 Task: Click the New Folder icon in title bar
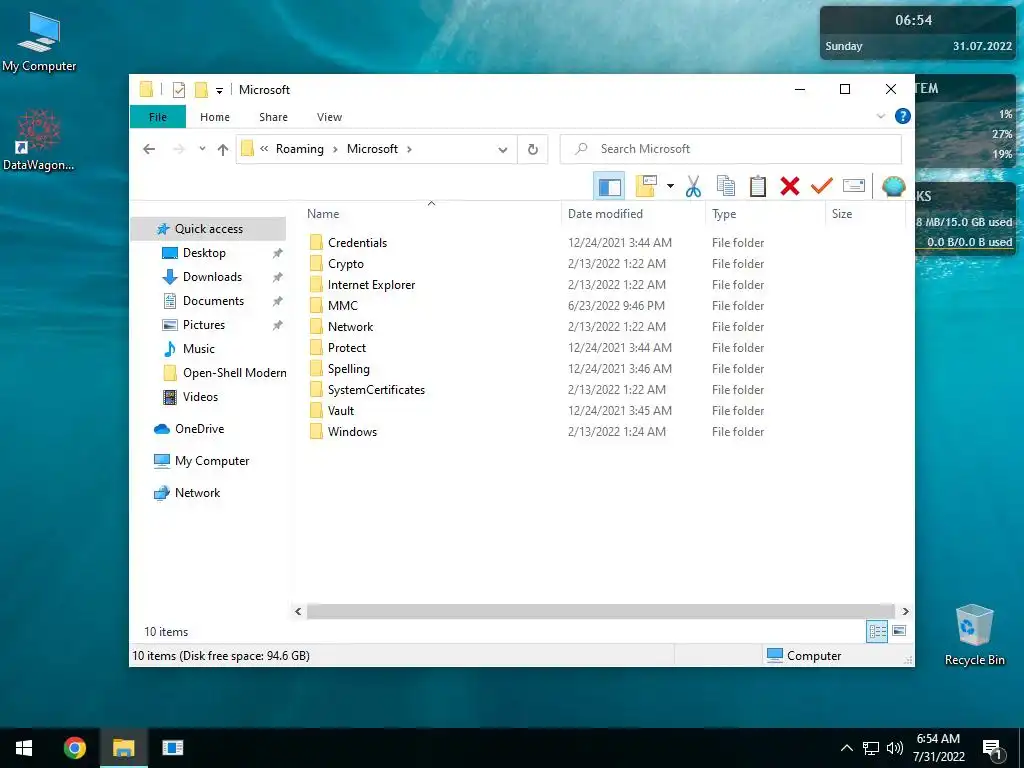(201, 89)
